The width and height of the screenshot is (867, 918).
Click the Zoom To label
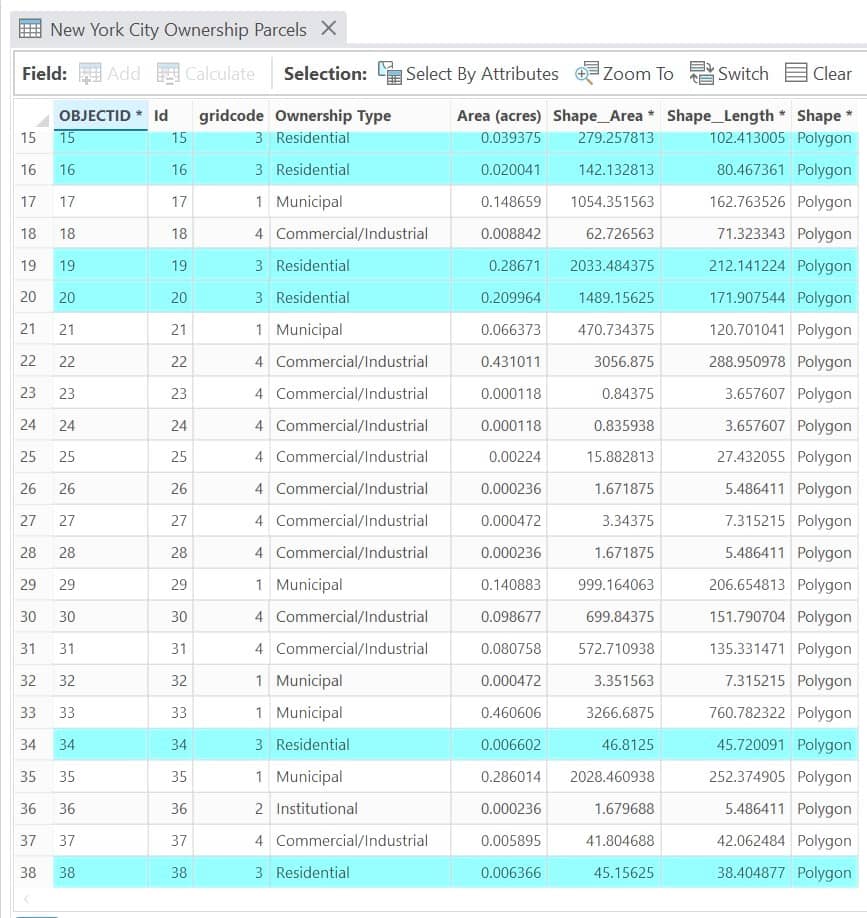click(638, 74)
